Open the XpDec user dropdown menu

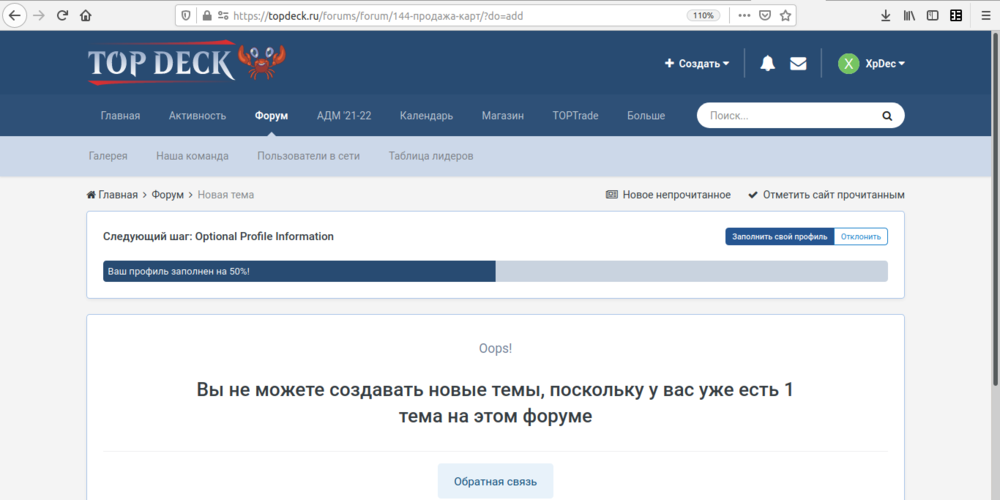tap(885, 64)
